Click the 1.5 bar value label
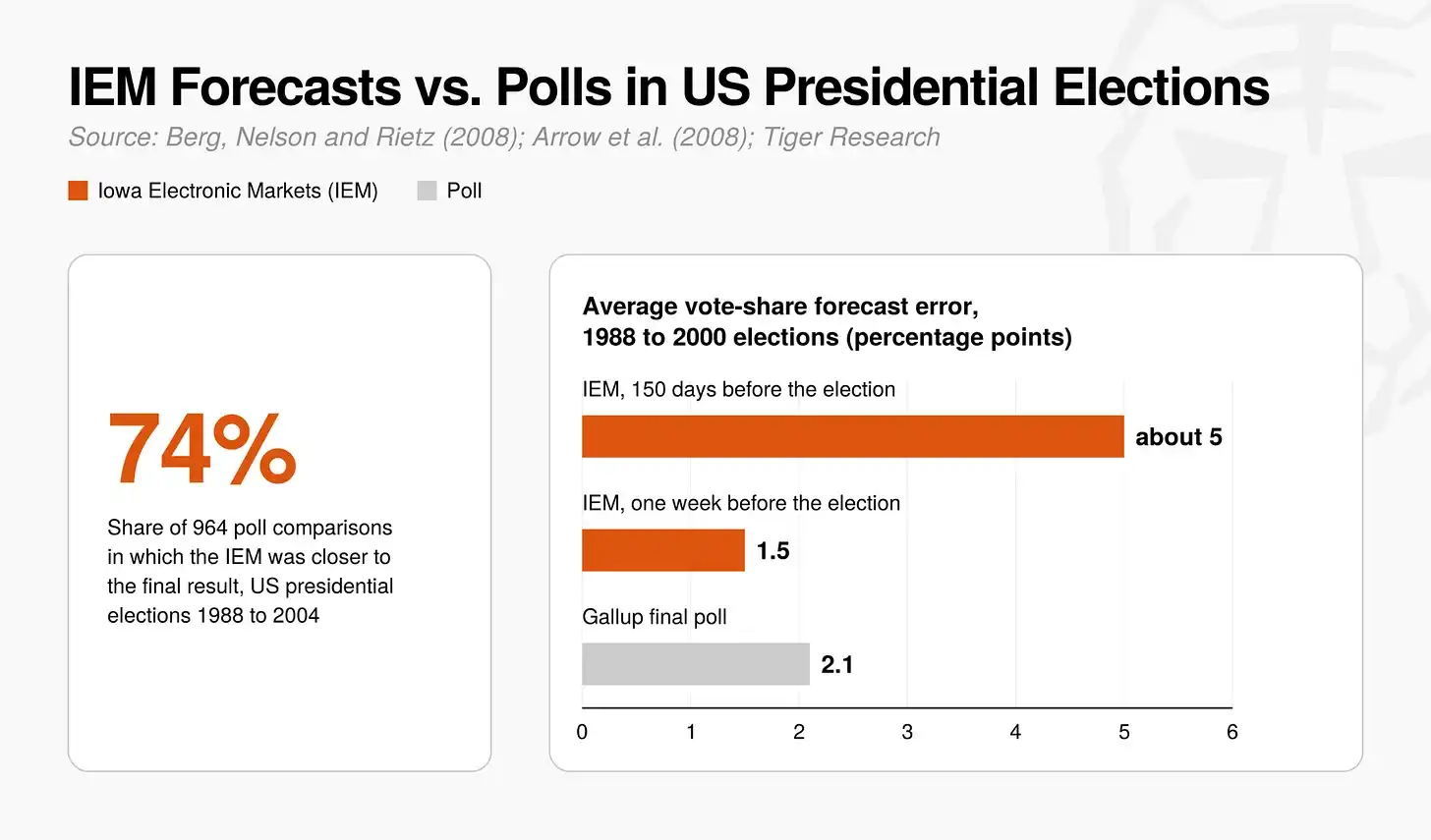This screenshot has width=1431, height=840. click(773, 551)
